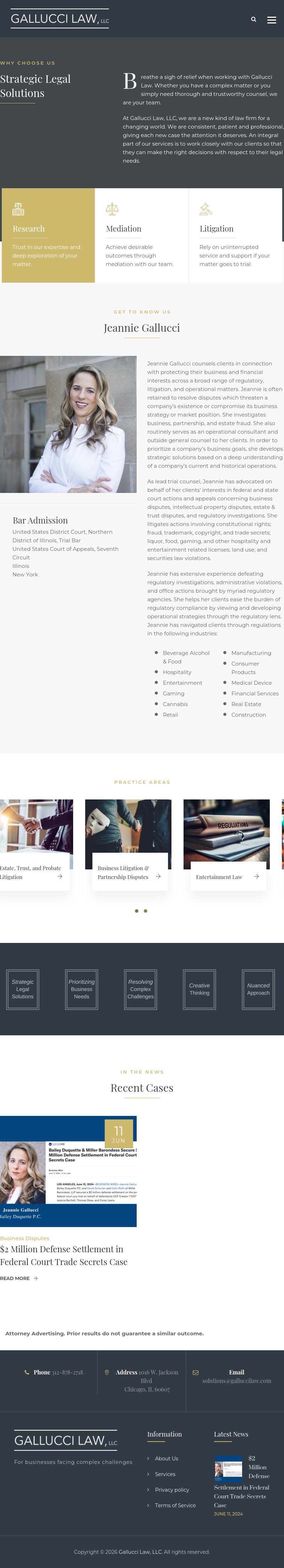Click arrow on Business Litigation card
This screenshot has height=1568, width=284.
158,876
